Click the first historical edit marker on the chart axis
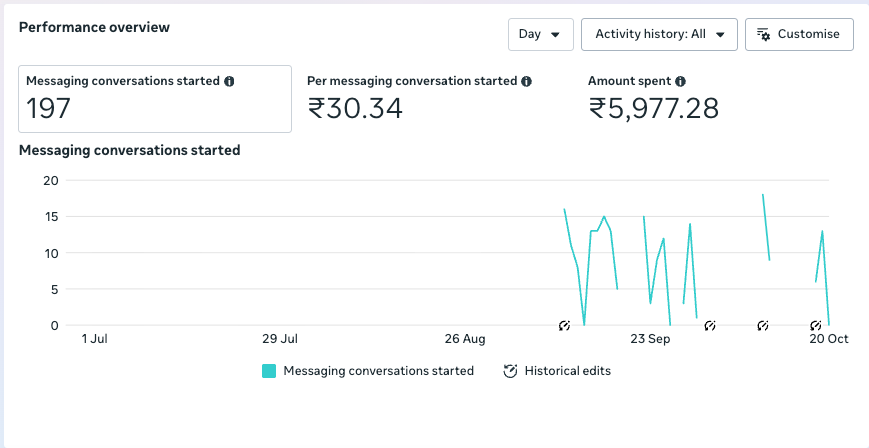 coord(564,325)
